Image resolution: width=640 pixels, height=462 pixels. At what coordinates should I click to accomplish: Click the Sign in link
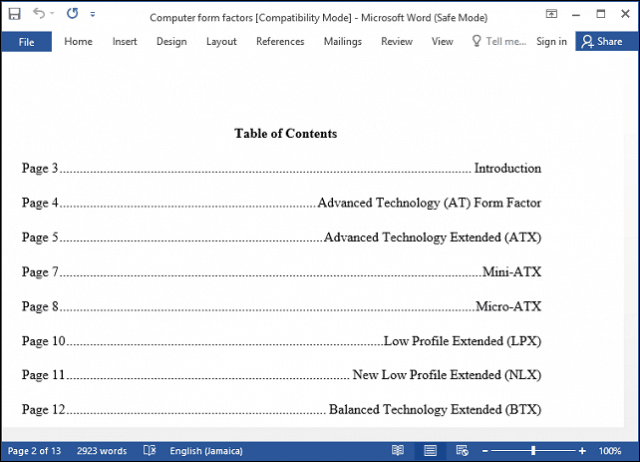tap(551, 42)
